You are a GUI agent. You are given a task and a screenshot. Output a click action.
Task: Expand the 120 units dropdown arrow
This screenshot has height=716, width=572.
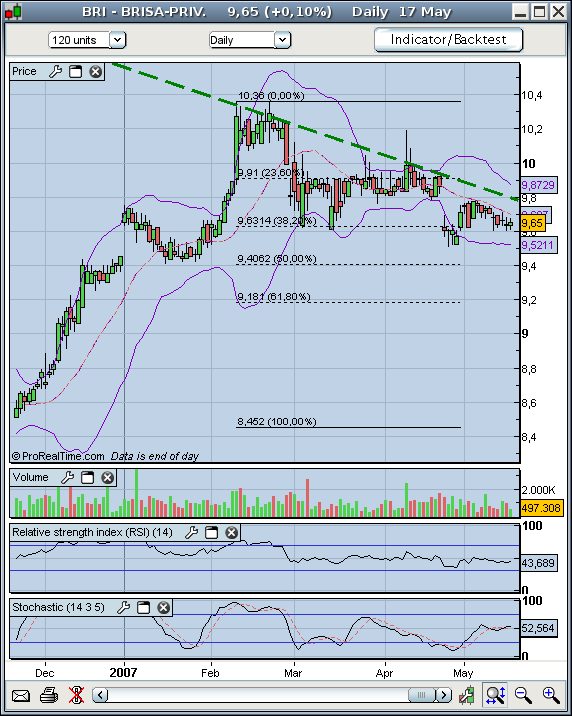tap(117, 40)
